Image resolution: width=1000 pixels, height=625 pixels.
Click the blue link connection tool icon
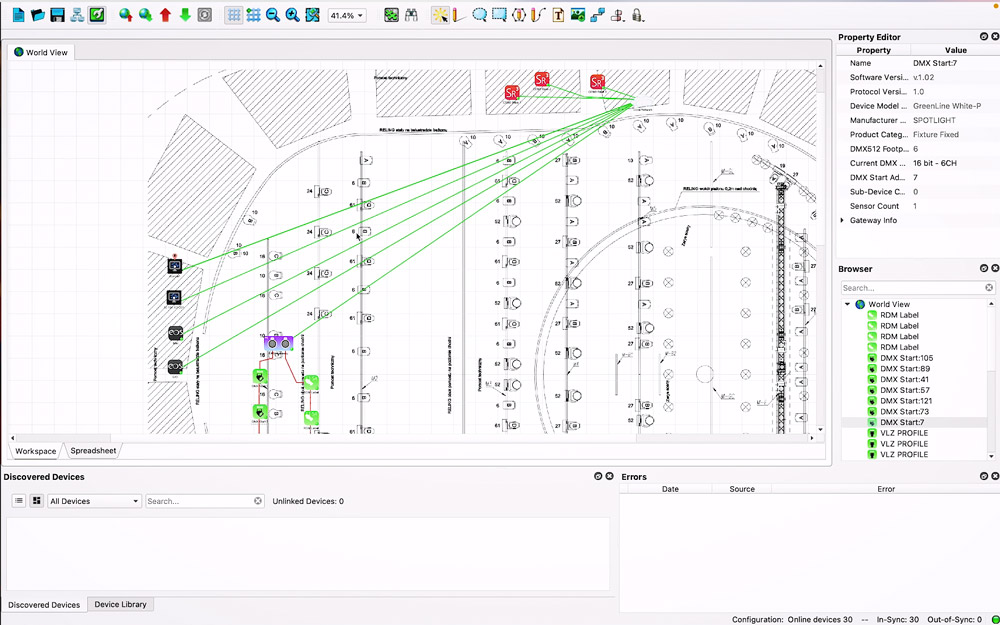598,15
